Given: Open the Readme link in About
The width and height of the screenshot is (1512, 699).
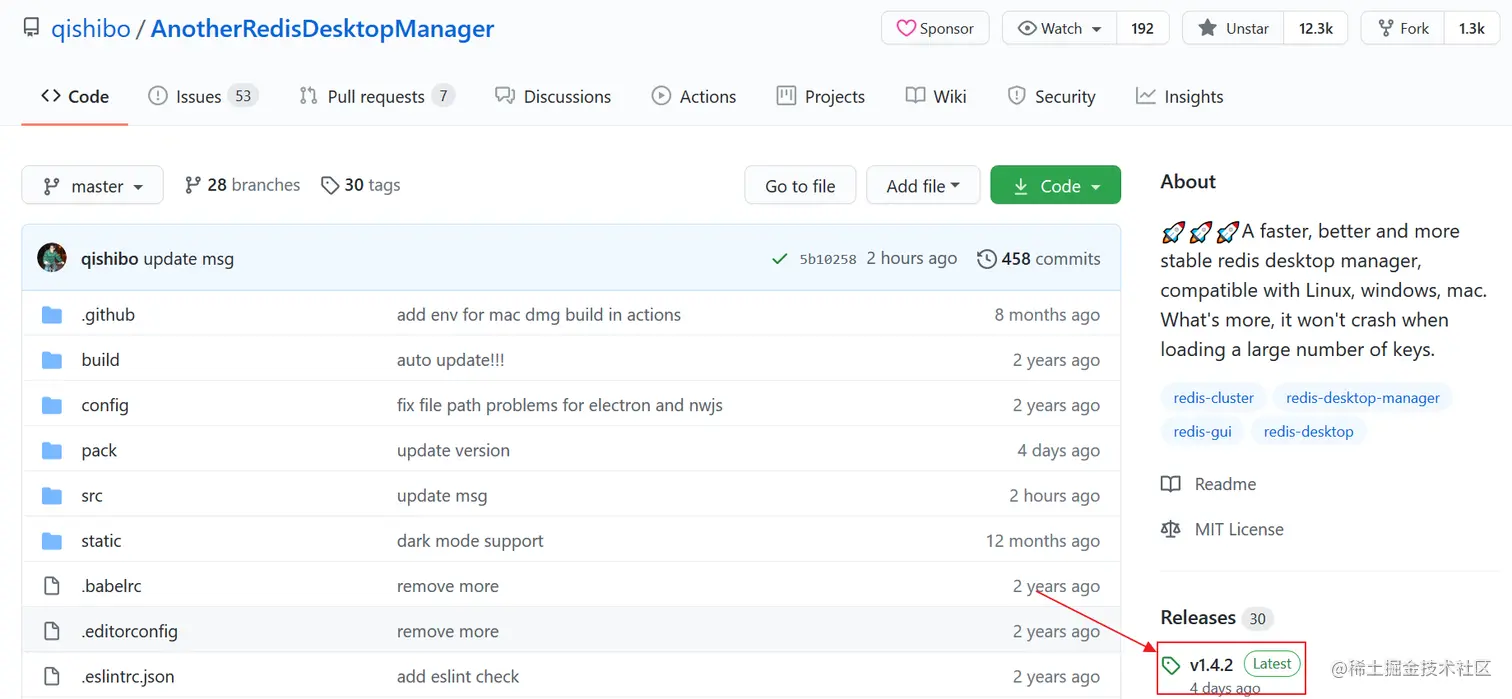Looking at the screenshot, I should (x=1208, y=484).
